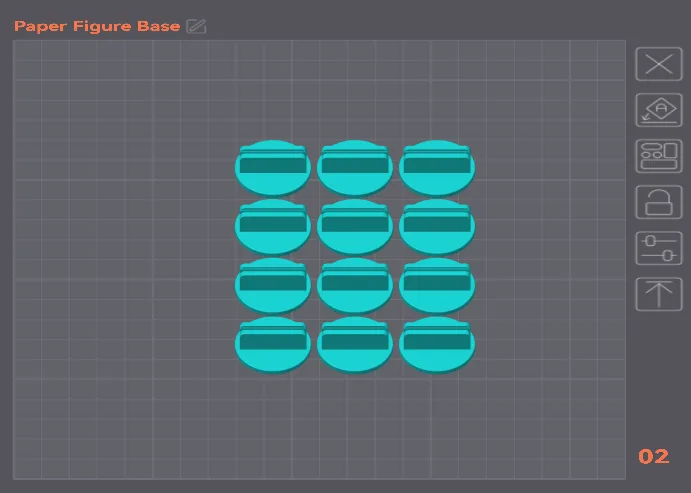Auto-orient objects on the plate
The width and height of the screenshot is (691, 493).
click(659, 110)
